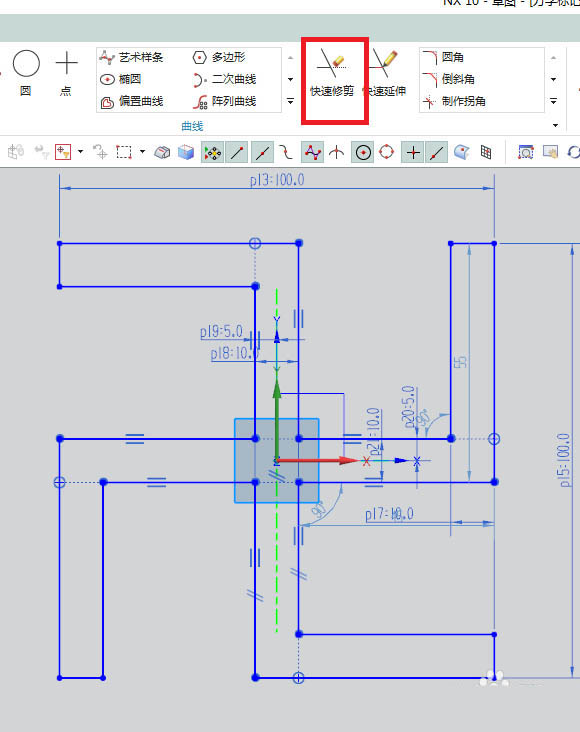
Task: Expand the fillet gallery full list
Action: click(553, 101)
